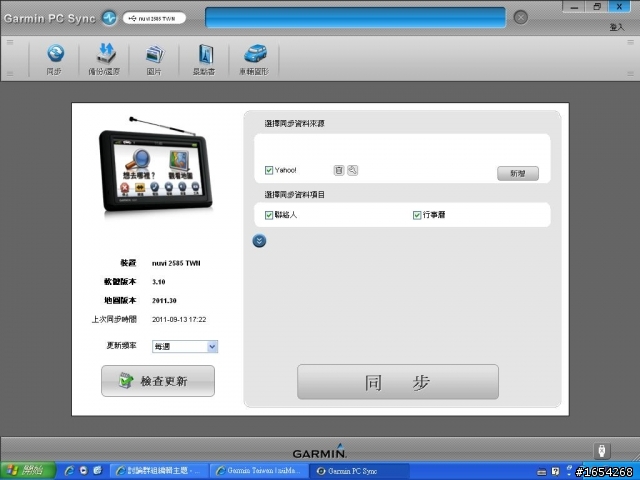This screenshot has width=640, height=480.
Task: Toggle the 行事曆 calendar checkbox
Action: (x=417, y=215)
